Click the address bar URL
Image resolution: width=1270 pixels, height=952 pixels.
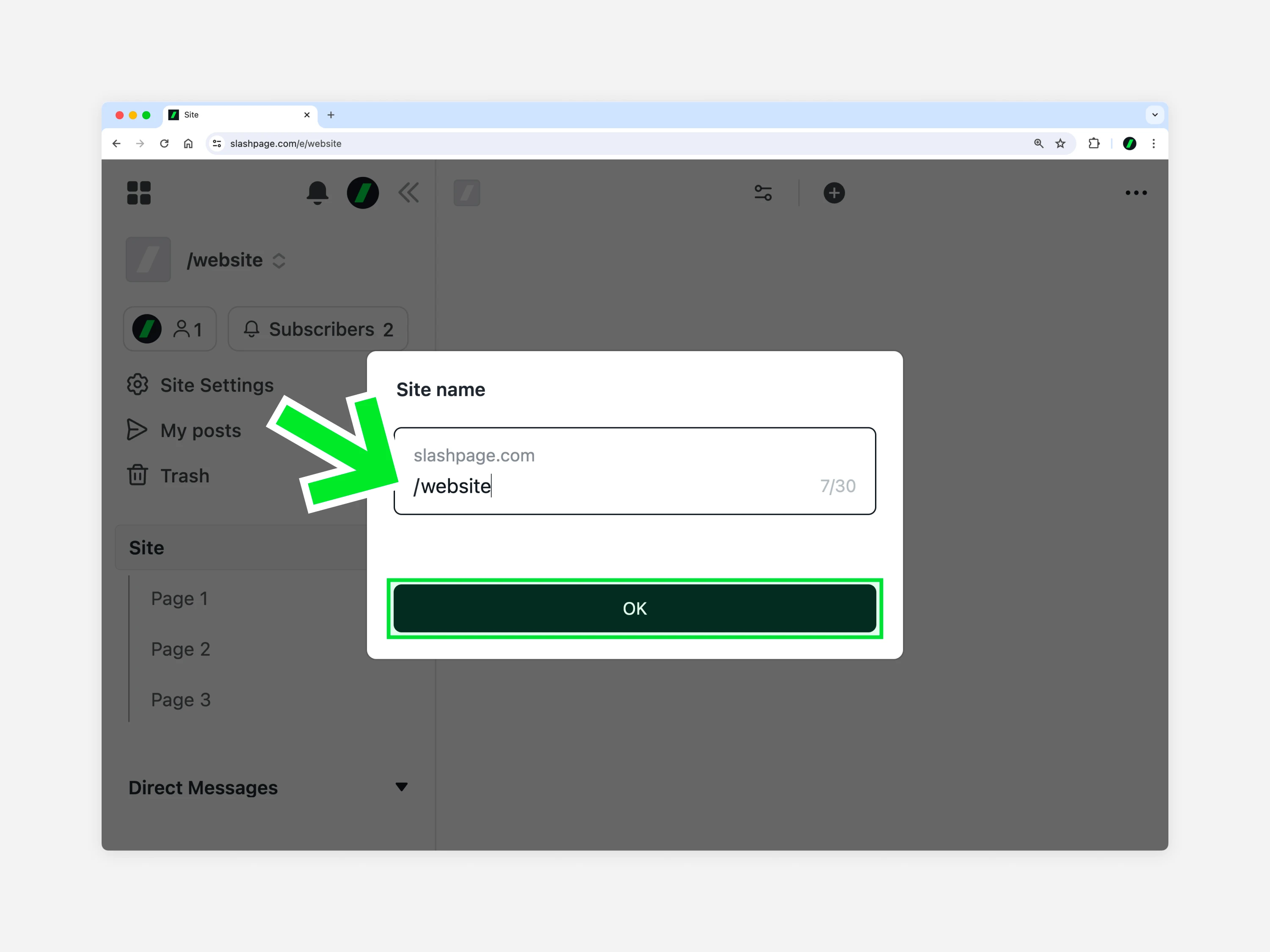(286, 143)
